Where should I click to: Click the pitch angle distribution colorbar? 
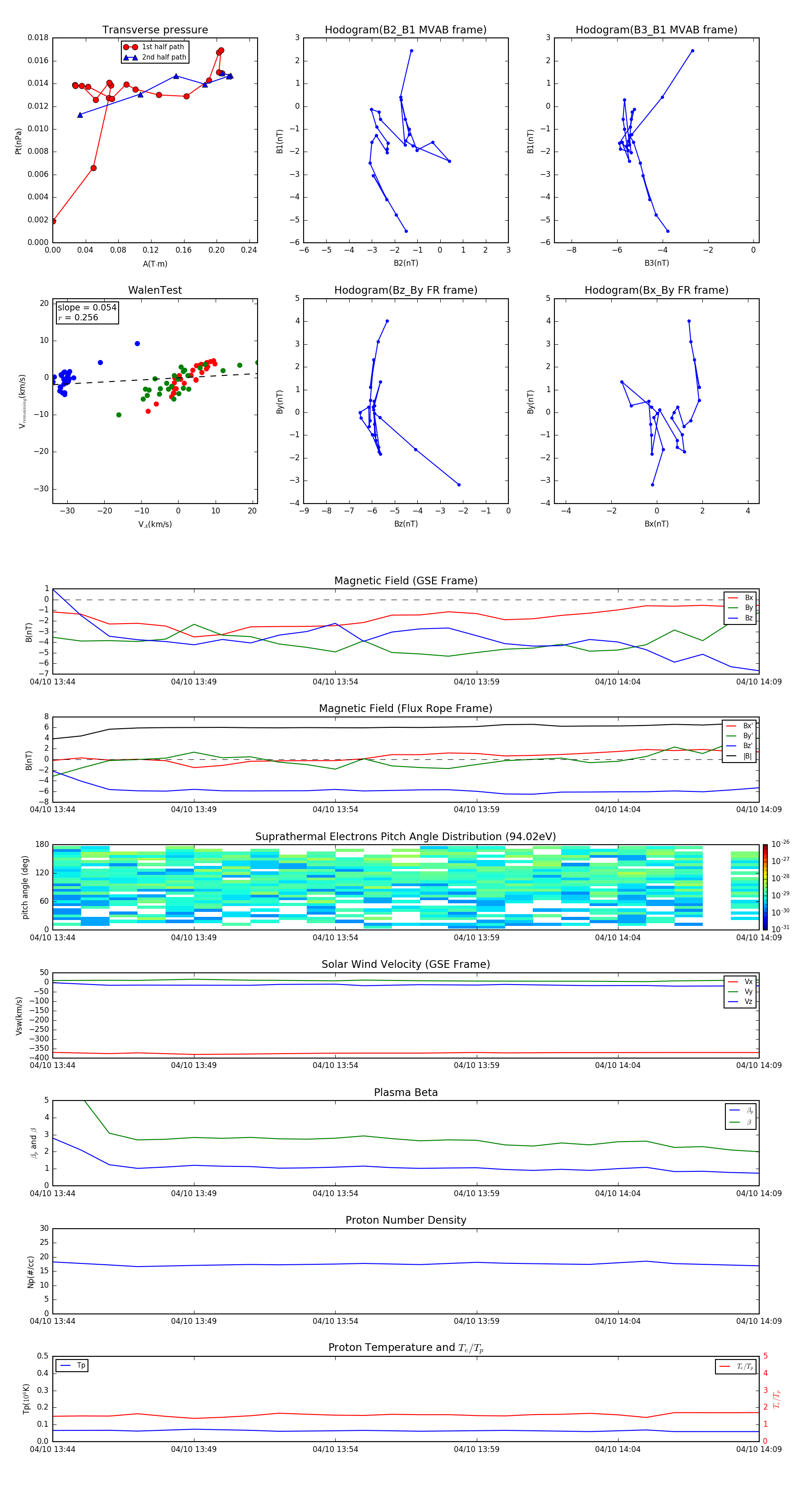(765, 887)
